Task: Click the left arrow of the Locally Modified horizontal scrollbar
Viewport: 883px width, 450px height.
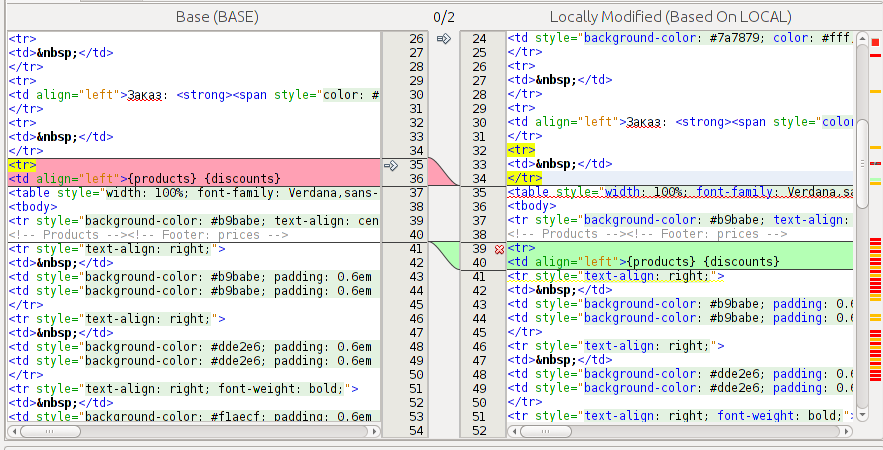Action: (512, 431)
